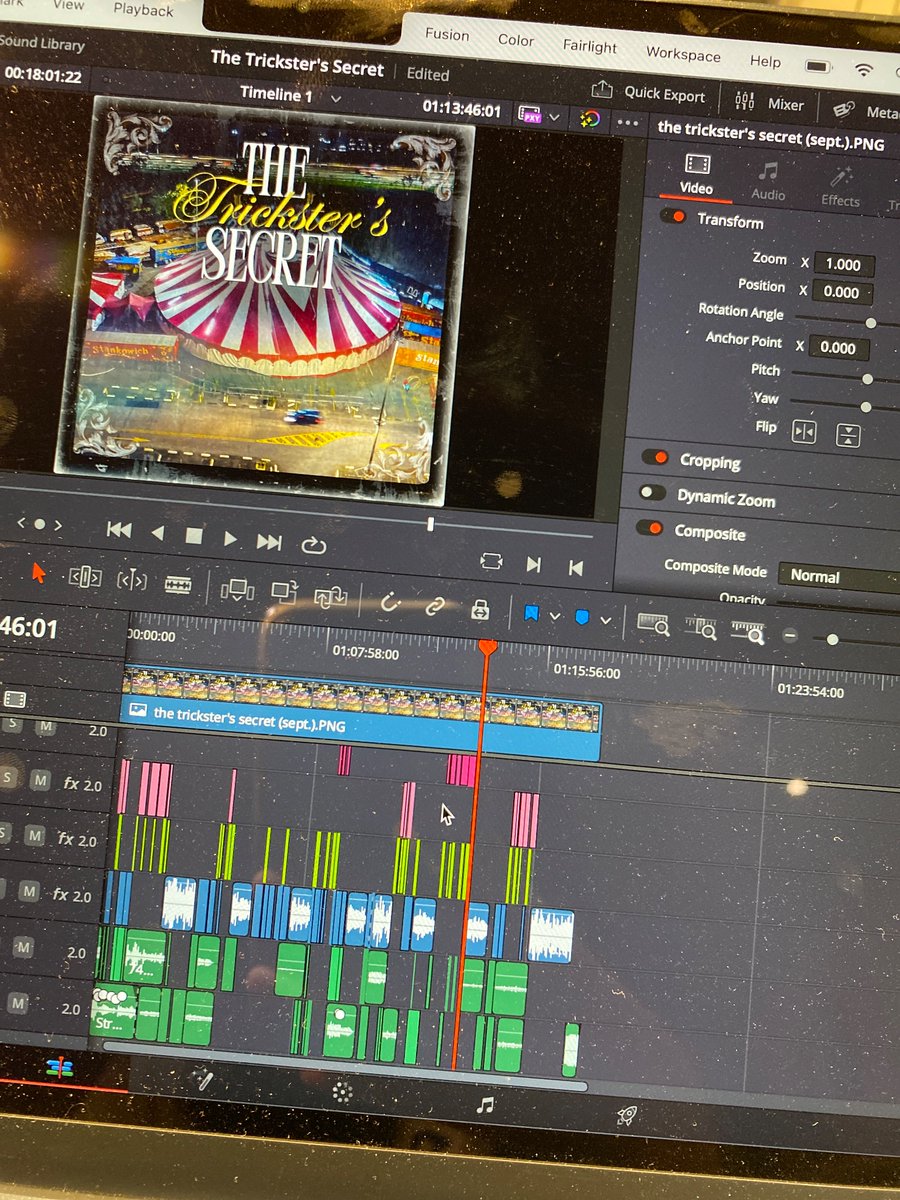
Task: Toggle the Bypass Color Grades icon
Action: coord(590,119)
